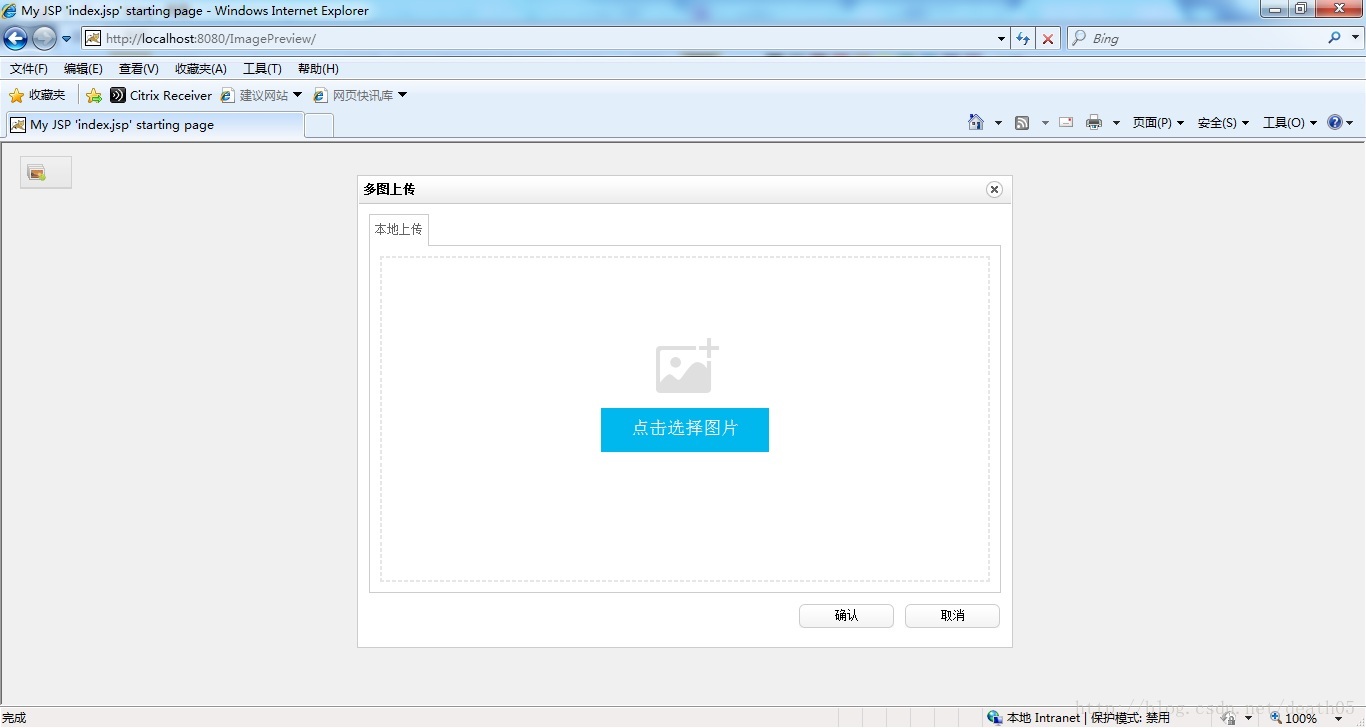The image size is (1366, 728).
Task: Open the Print options dropdown arrow
Action: coord(1116,123)
